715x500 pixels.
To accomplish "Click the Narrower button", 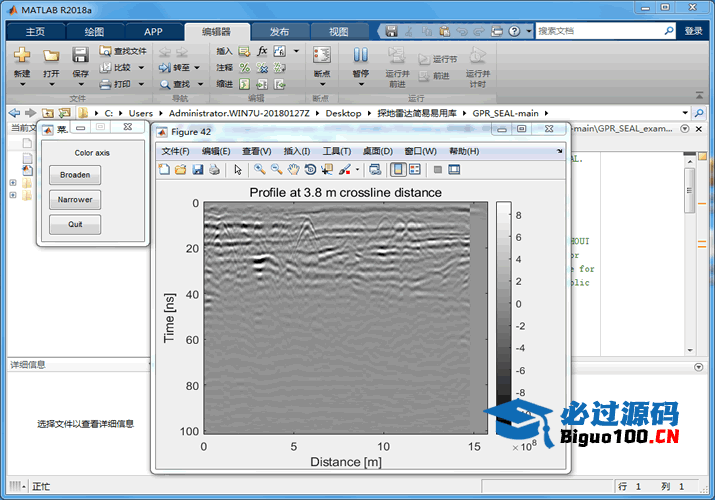I will tap(75, 200).
